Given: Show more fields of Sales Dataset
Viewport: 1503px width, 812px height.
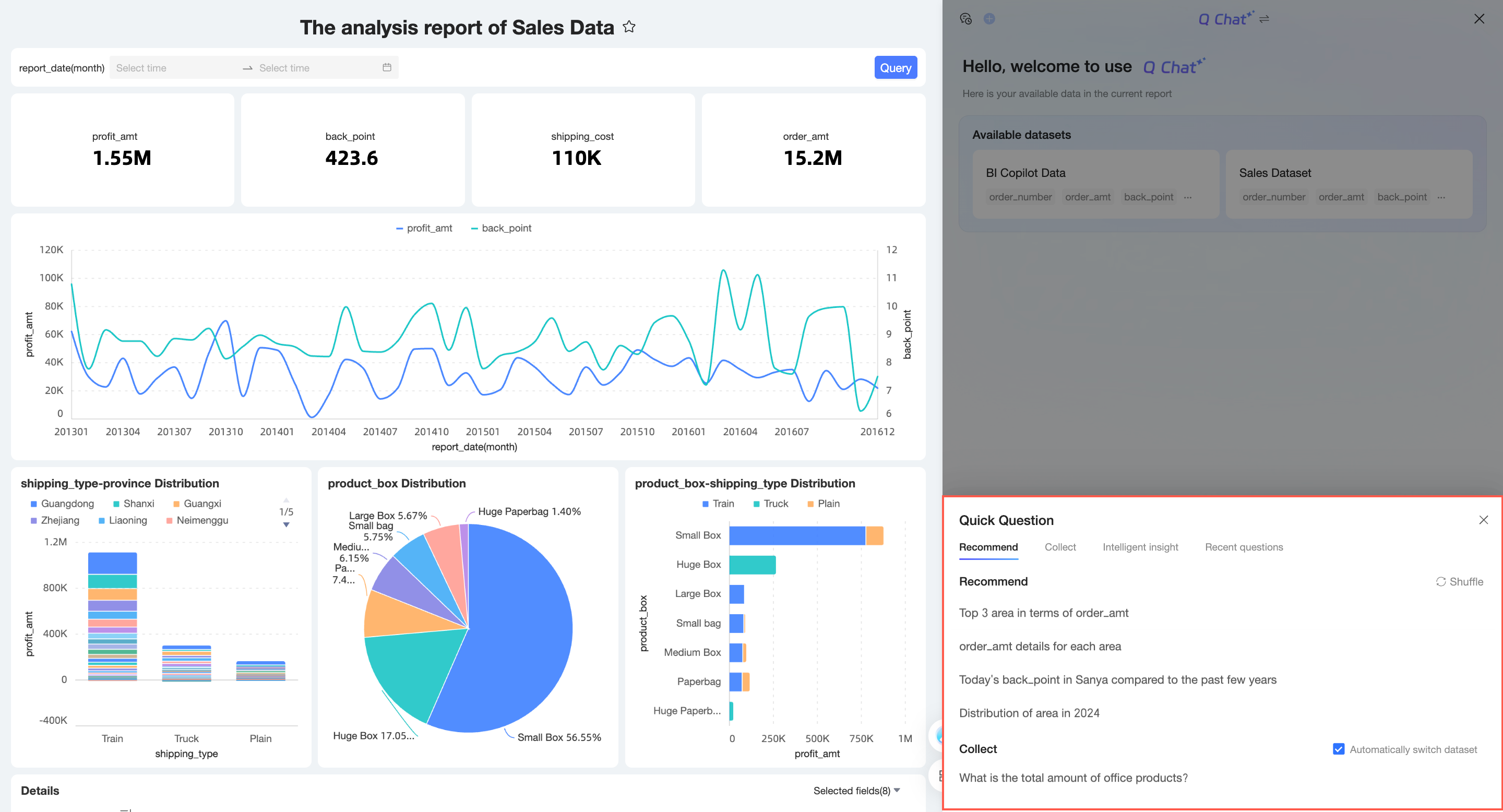Looking at the screenshot, I should [1441, 197].
